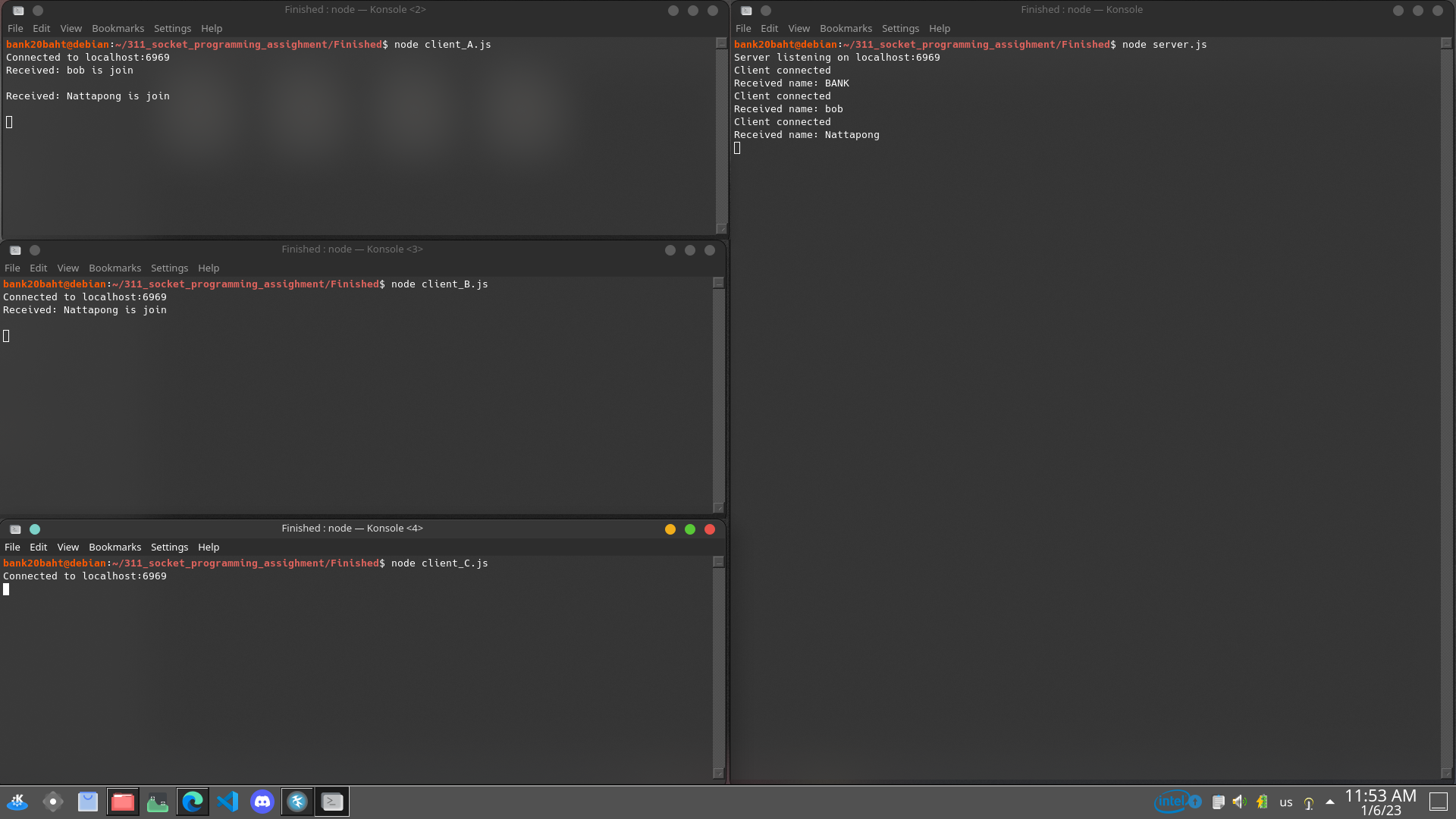Open the clipboard manager tray icon
The width and height of the screenshot is (1456, 819).
pyautogui.click(x=1219, y=802)
